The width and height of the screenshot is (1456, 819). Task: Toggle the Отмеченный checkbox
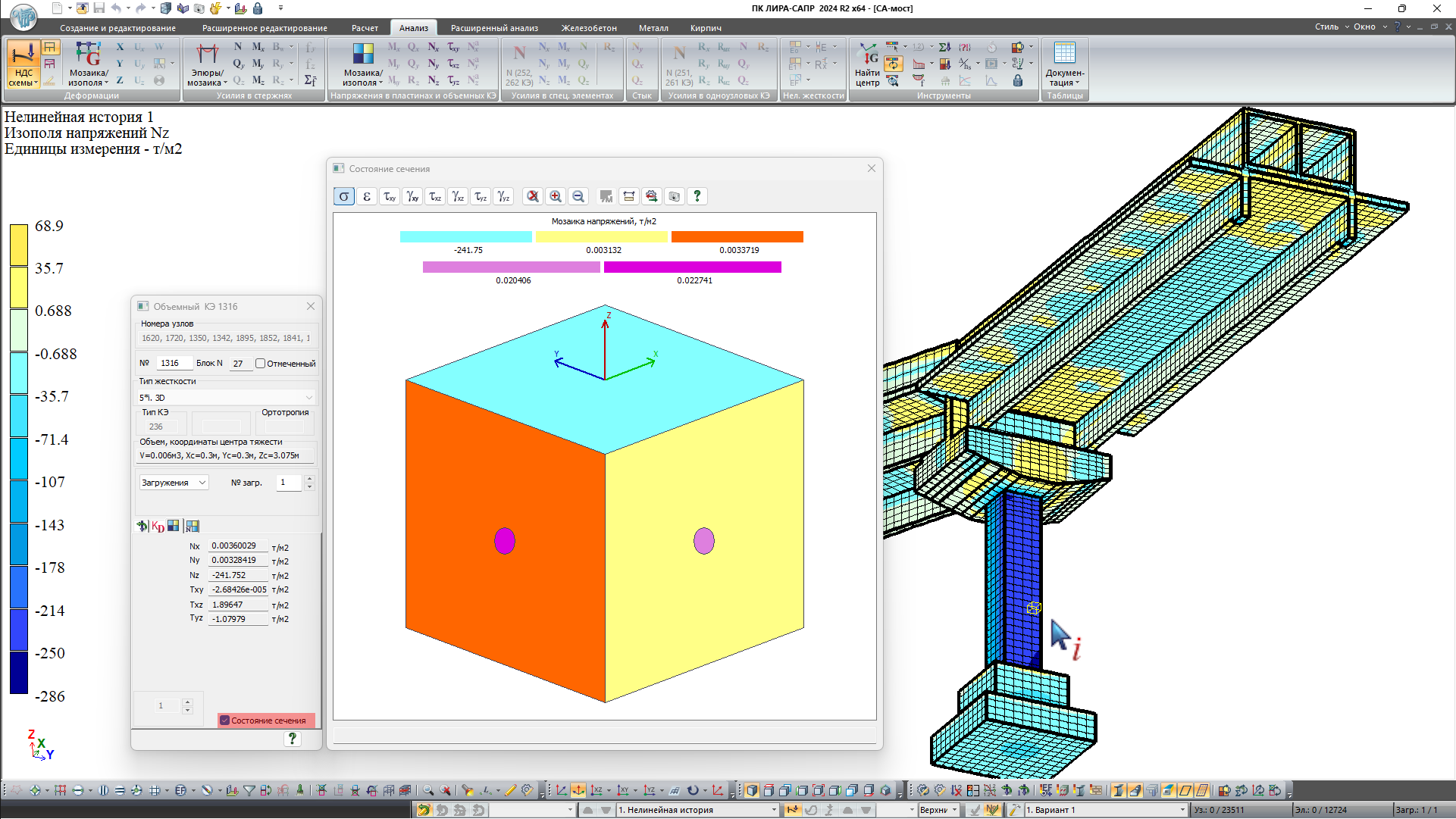(x=261, y=364)
